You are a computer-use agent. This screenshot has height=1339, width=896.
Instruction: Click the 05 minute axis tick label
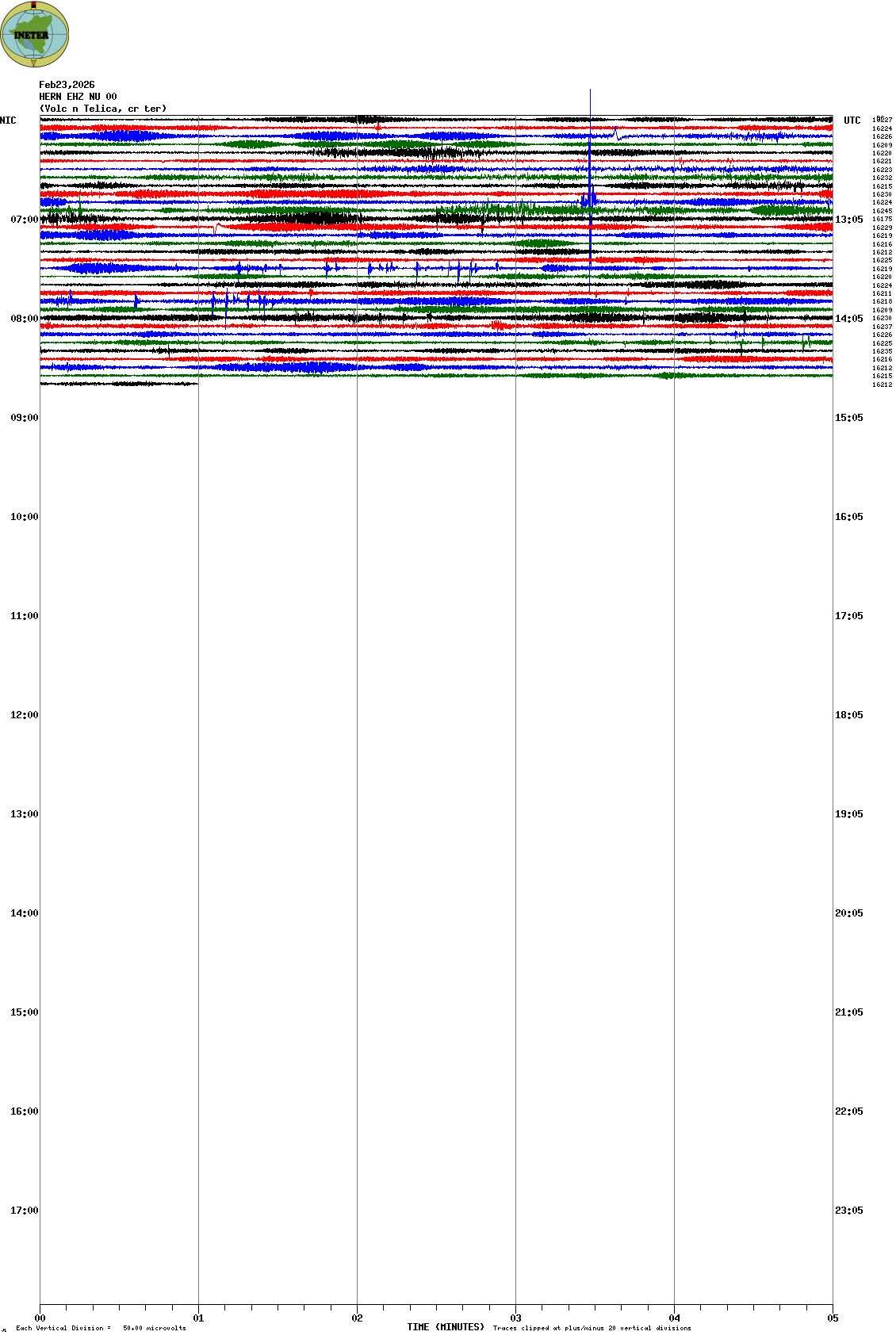click(x=833, y=1318)
